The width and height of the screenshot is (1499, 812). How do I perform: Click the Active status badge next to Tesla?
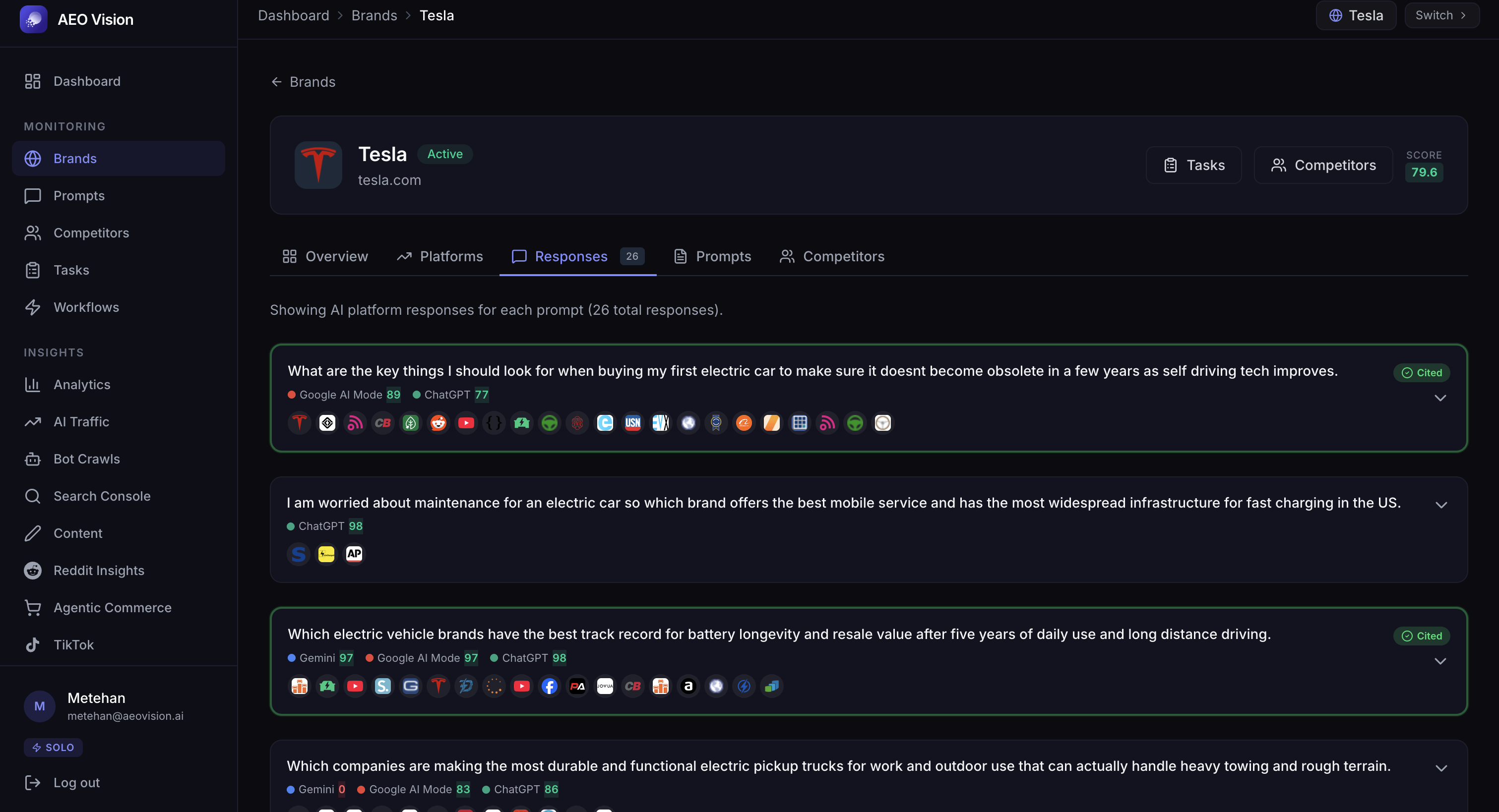tap(444, 154)
